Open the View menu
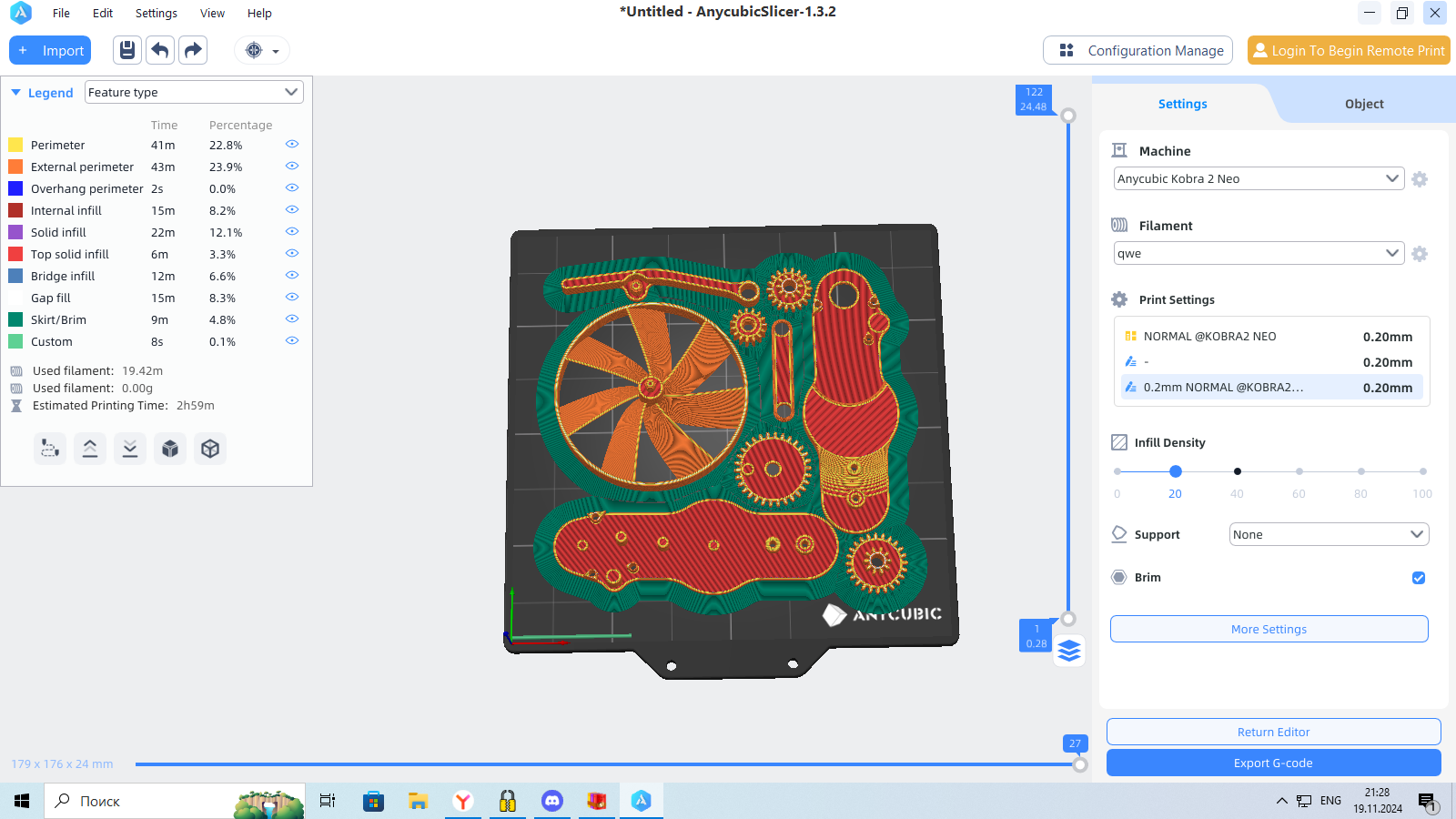This screenshot has height=819, width=1456. [212, 13]
